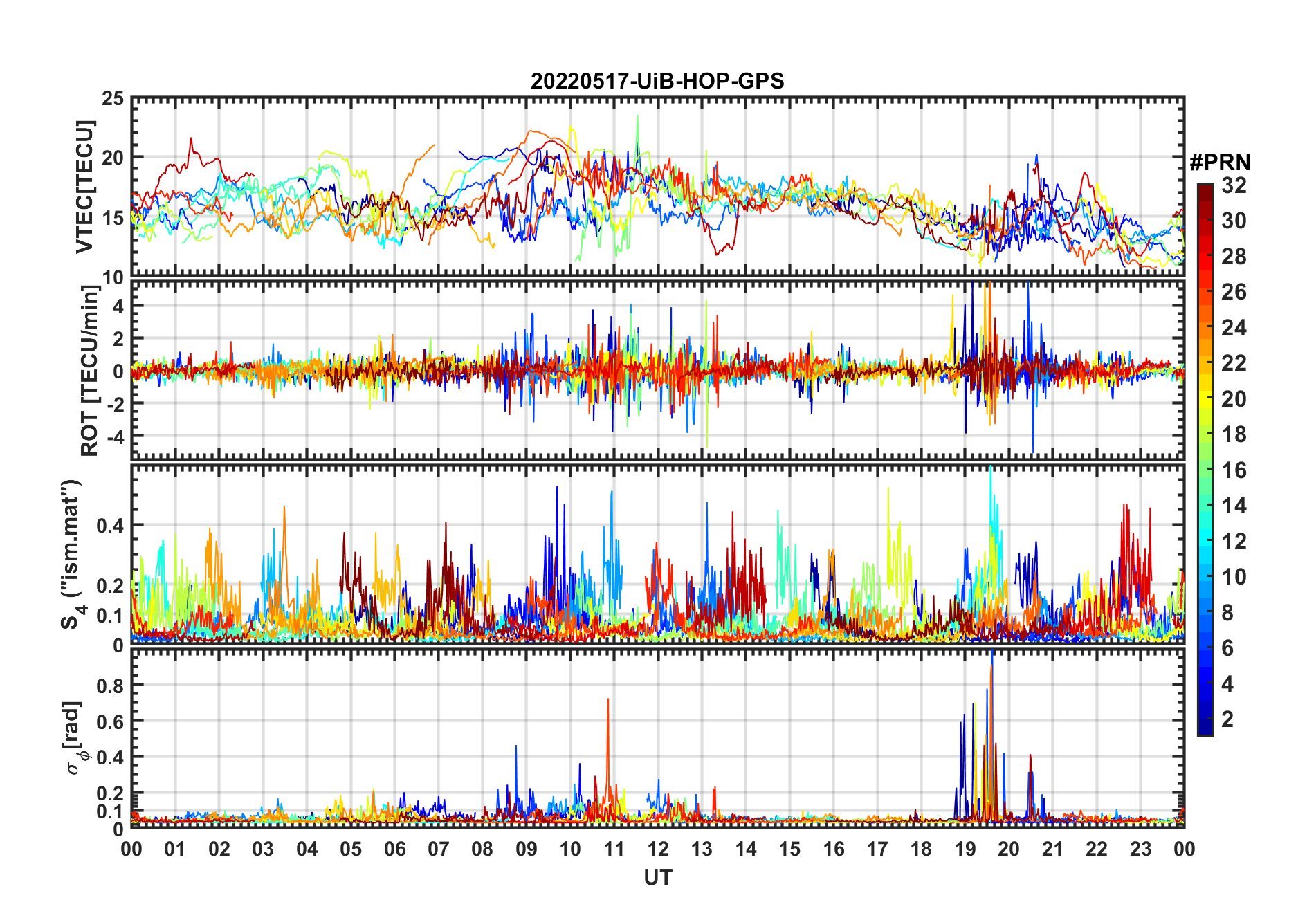Select the VTEC[TECU] y-axis label
1316x920 pixels.
[84, 187]
